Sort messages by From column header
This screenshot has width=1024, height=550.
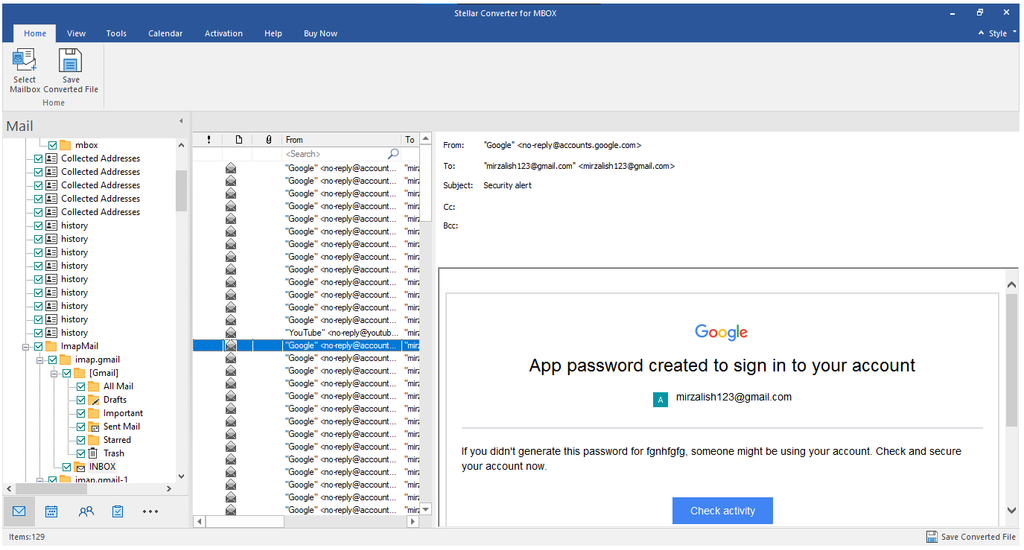click(x=341, y=139)
